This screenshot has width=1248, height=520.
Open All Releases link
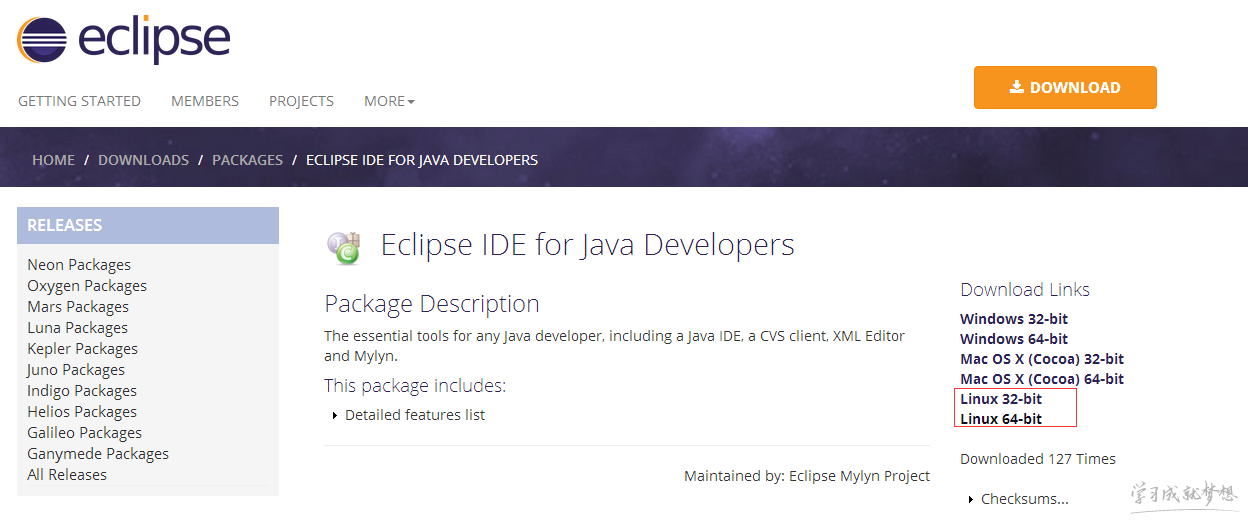pyautogui.click(x=67, y=475)
